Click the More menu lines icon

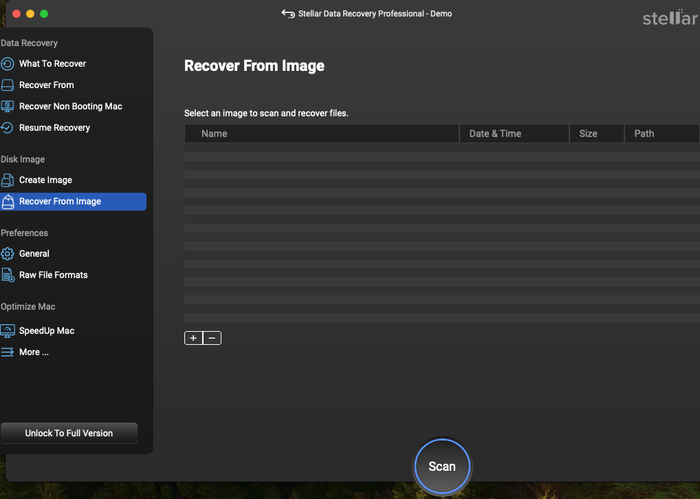[7, 352]
